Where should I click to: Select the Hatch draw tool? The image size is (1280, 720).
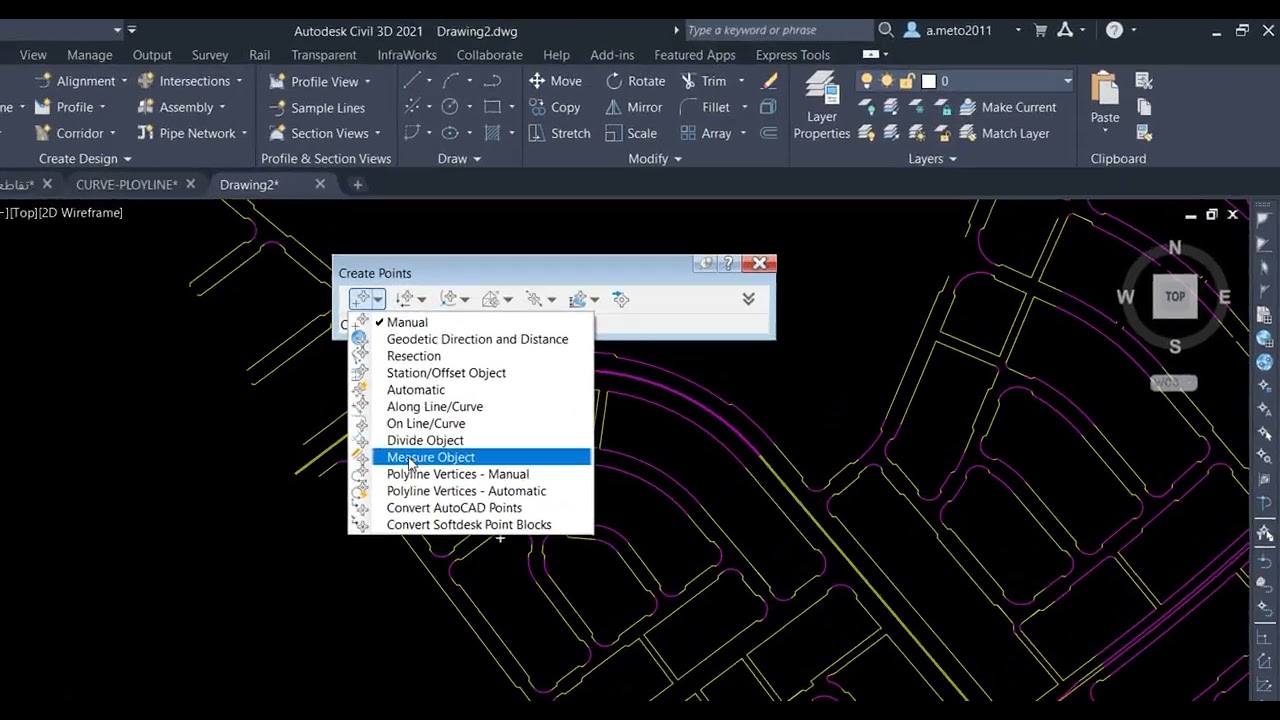(x=492, y=133)
